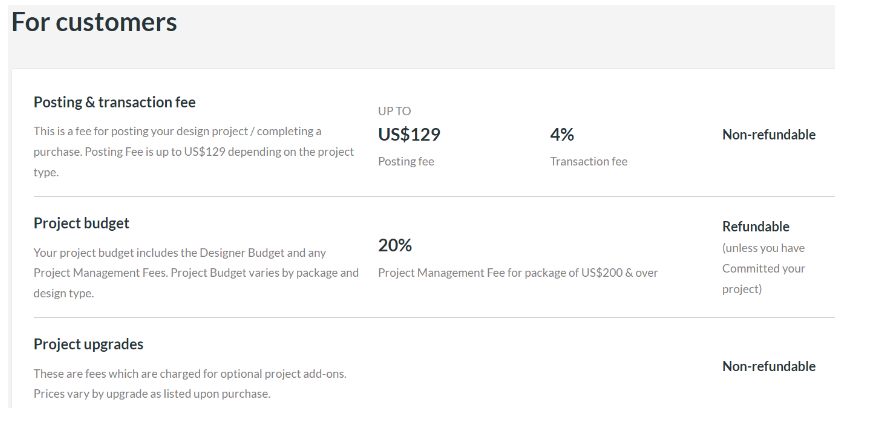Click the divider line above Project upgrades
Image resolution: width=887 pixels, height=432 pixels.
(x=434, y=318)
